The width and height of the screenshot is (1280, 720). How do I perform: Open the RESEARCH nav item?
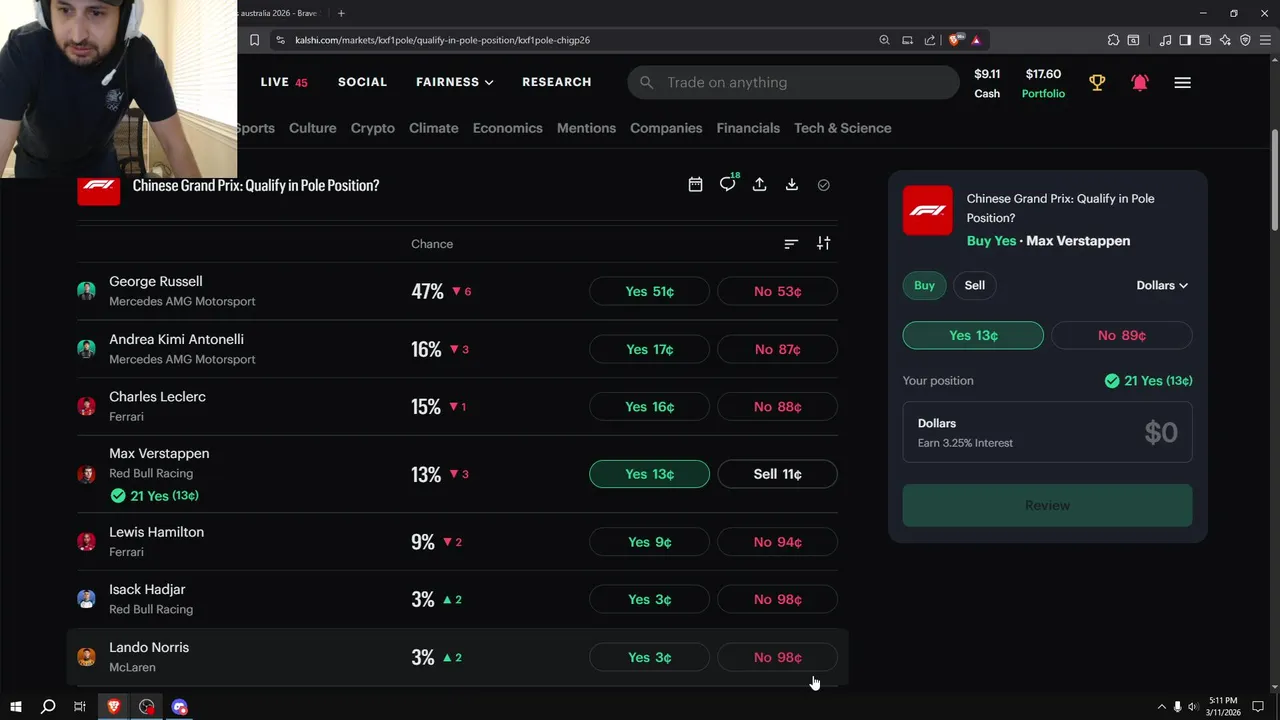click(x=556, y=82)
